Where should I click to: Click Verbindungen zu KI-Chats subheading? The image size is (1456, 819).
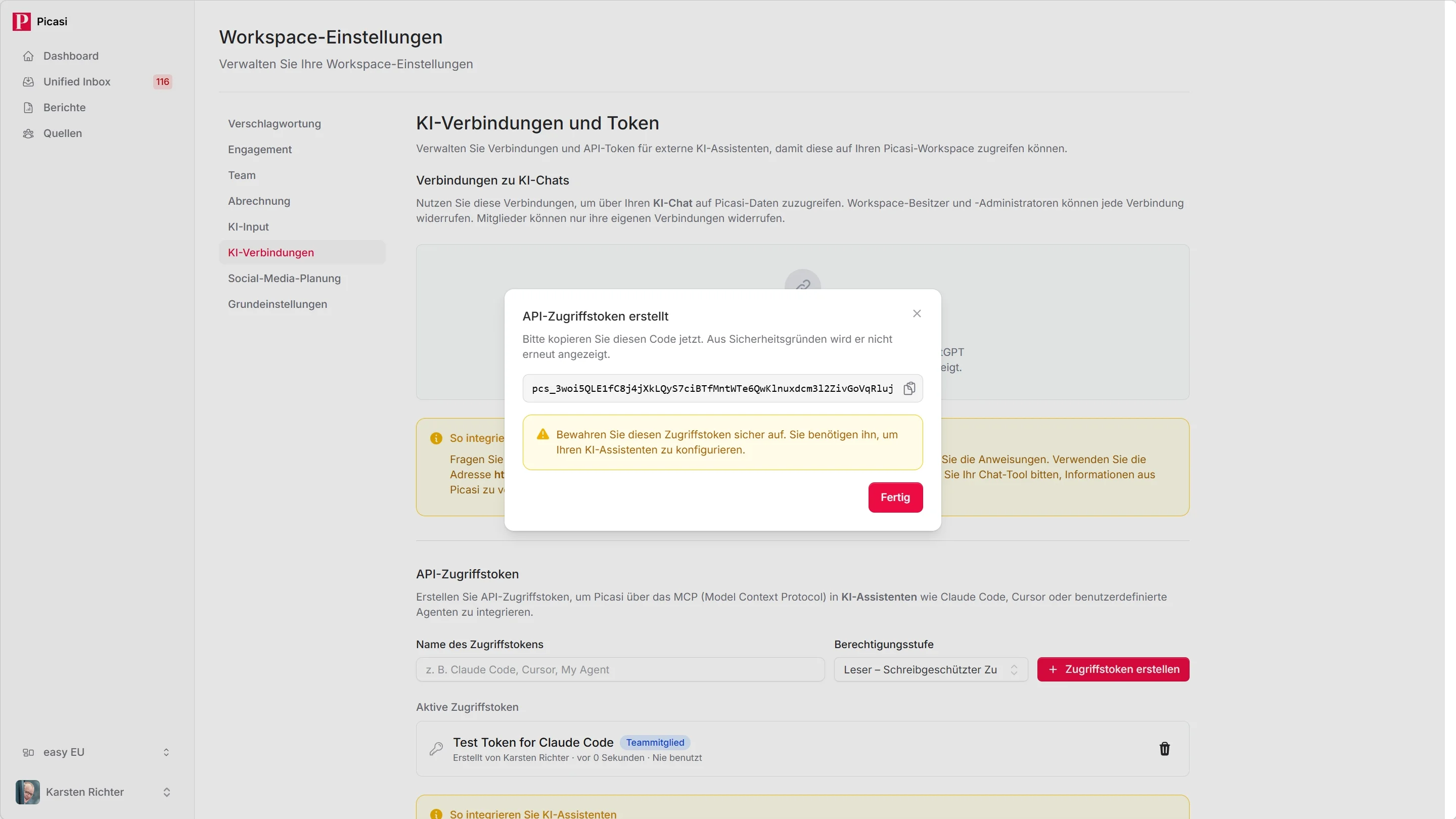click(x=492, y=180)
